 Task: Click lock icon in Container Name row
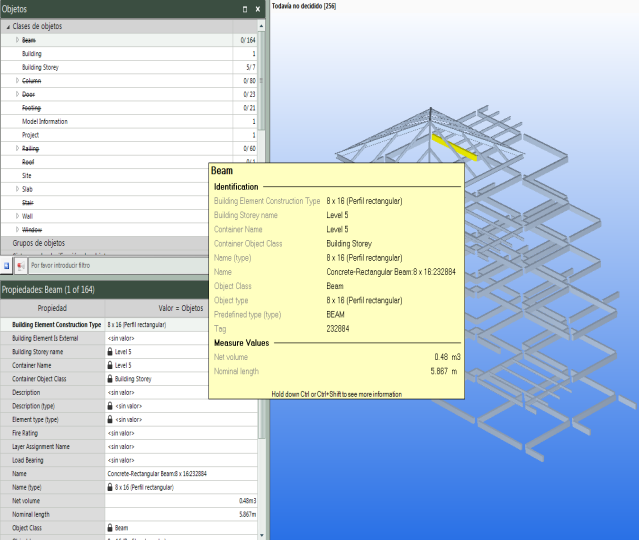tap(111, 366)
